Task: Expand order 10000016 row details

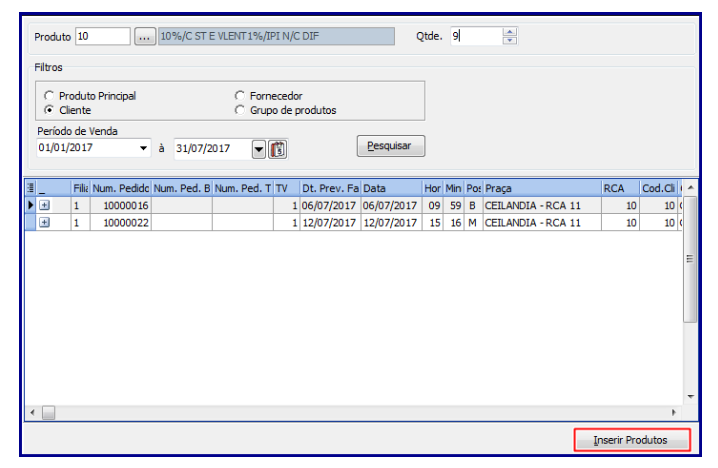Action: pos(44,205)
